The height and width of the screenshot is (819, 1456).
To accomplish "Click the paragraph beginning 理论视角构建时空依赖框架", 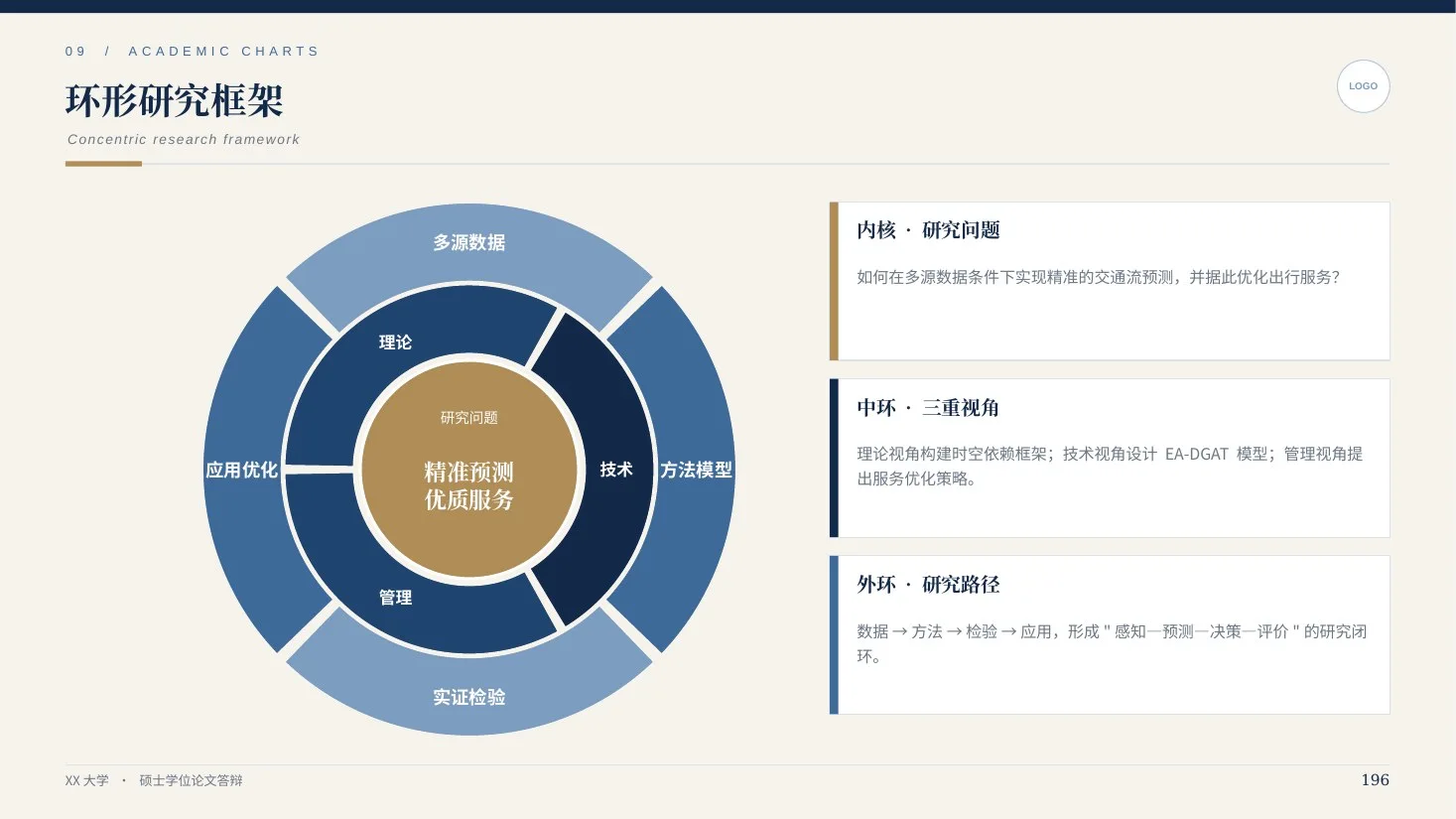I will [x=1110, y=466].
